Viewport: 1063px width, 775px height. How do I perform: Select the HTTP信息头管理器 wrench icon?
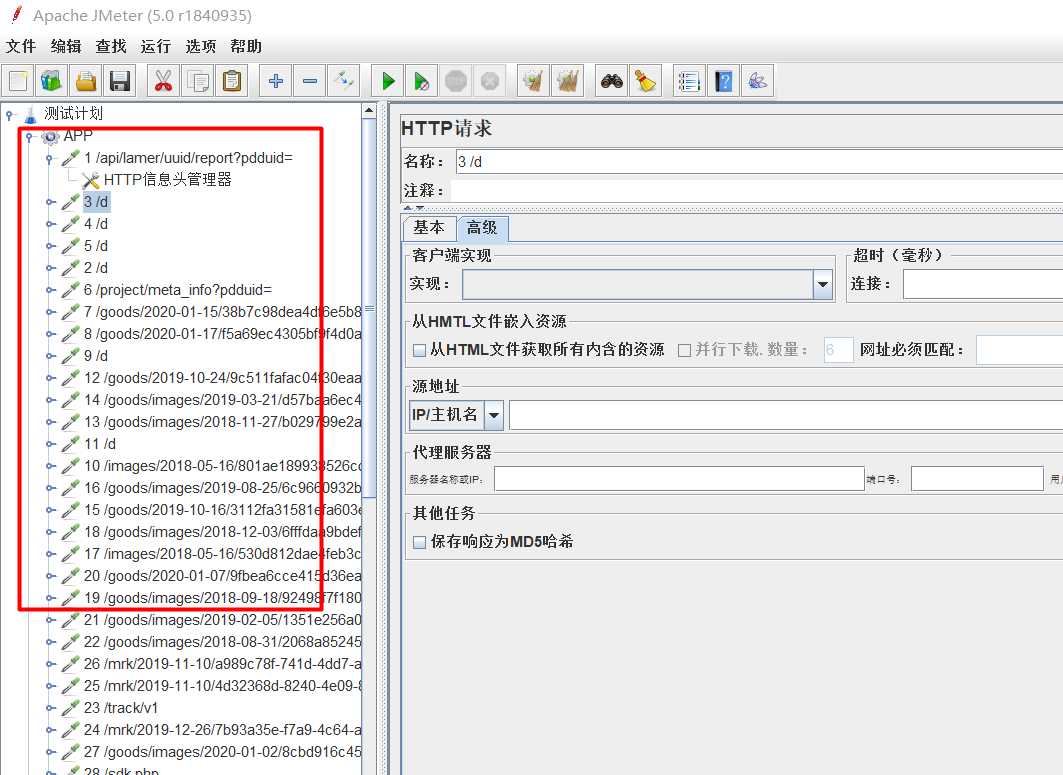[x=90, y=180]
